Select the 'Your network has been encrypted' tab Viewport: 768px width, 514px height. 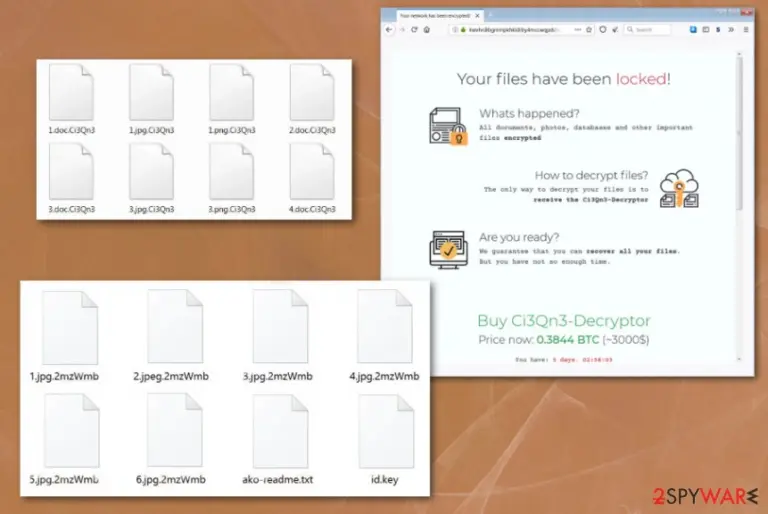pos(435,16)
